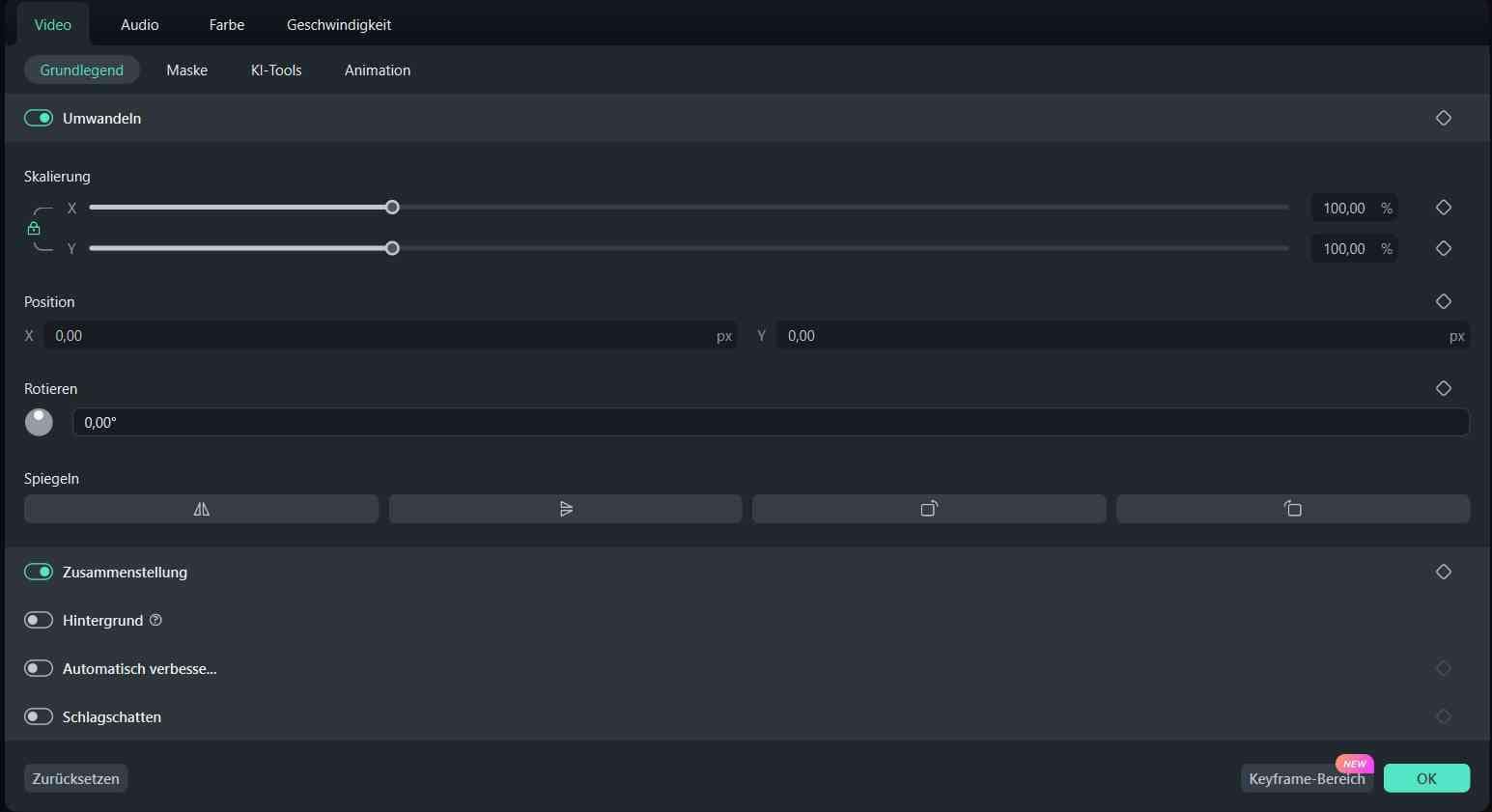Switch to the Video tab
This screenshot has width=1492, height=812.
coord(53,25)
